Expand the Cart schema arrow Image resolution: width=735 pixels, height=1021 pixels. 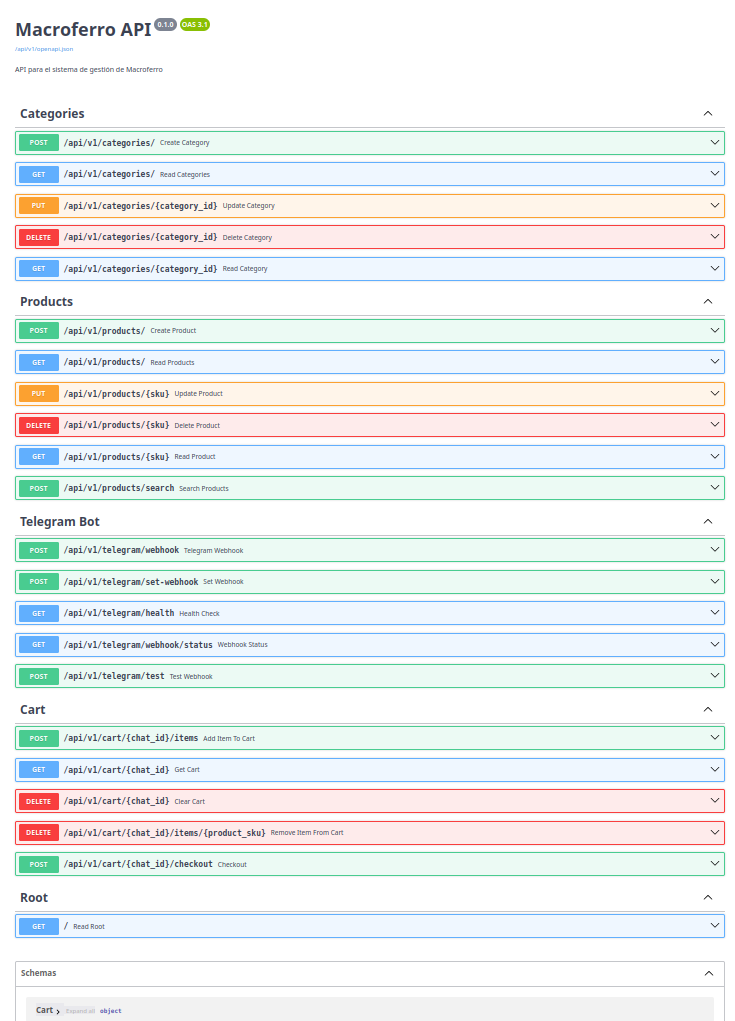(x=58, y=1011)
